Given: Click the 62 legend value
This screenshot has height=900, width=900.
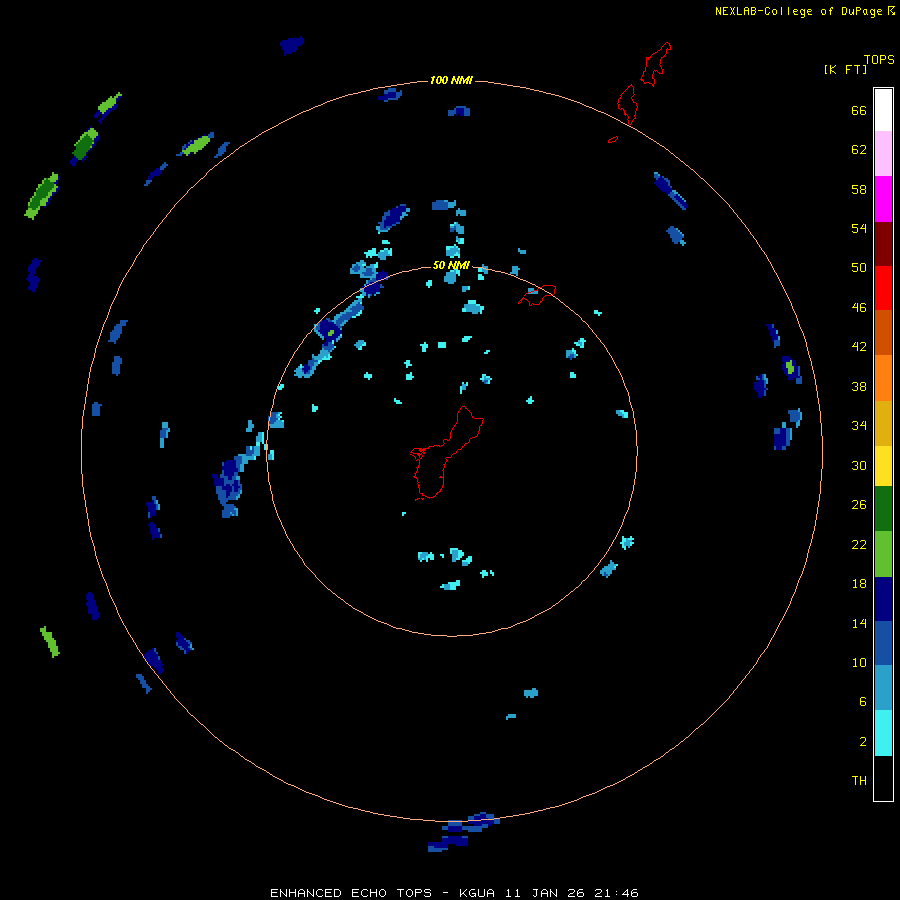Looking at the screenshot, I should click(859, 149).
